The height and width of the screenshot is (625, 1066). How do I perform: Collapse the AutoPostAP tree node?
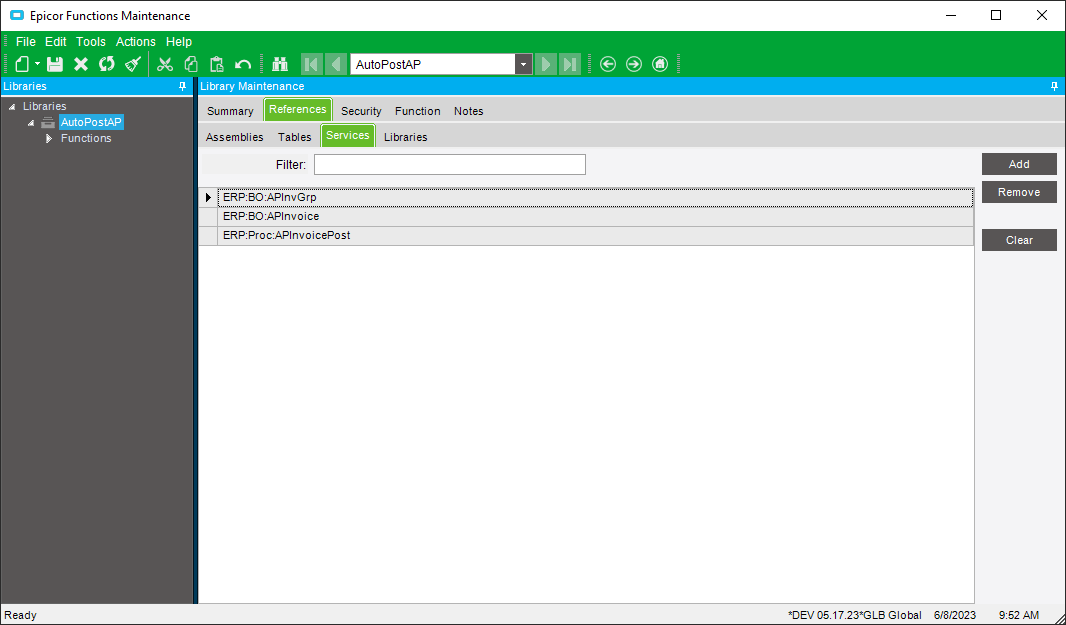tap(31, 123)
